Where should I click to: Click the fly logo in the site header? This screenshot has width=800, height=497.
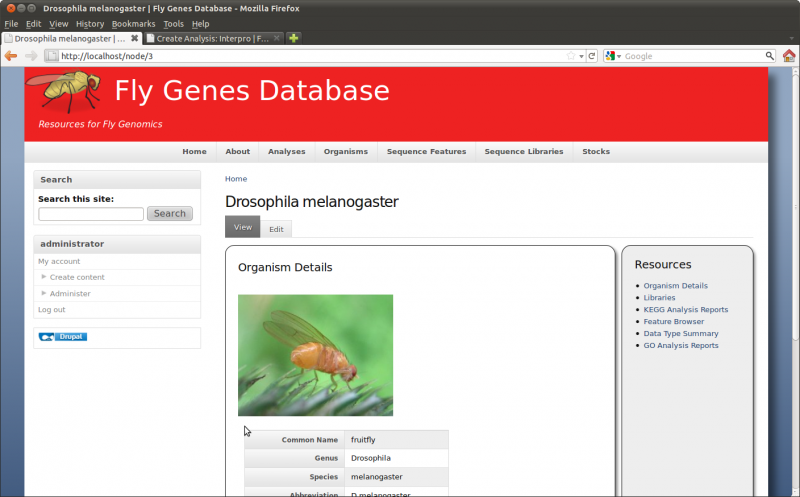(x=64, y=91)
